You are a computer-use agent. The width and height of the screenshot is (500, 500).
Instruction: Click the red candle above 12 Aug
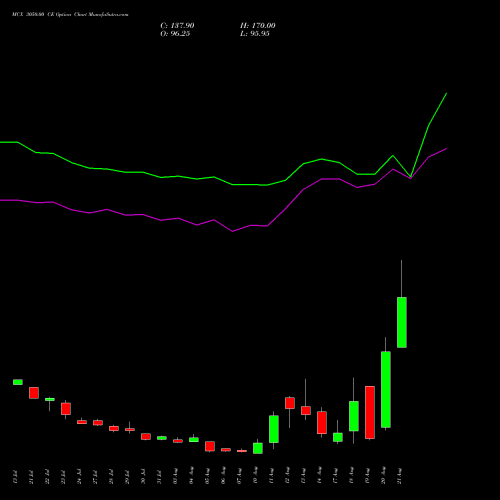click(x=290, y=403)
